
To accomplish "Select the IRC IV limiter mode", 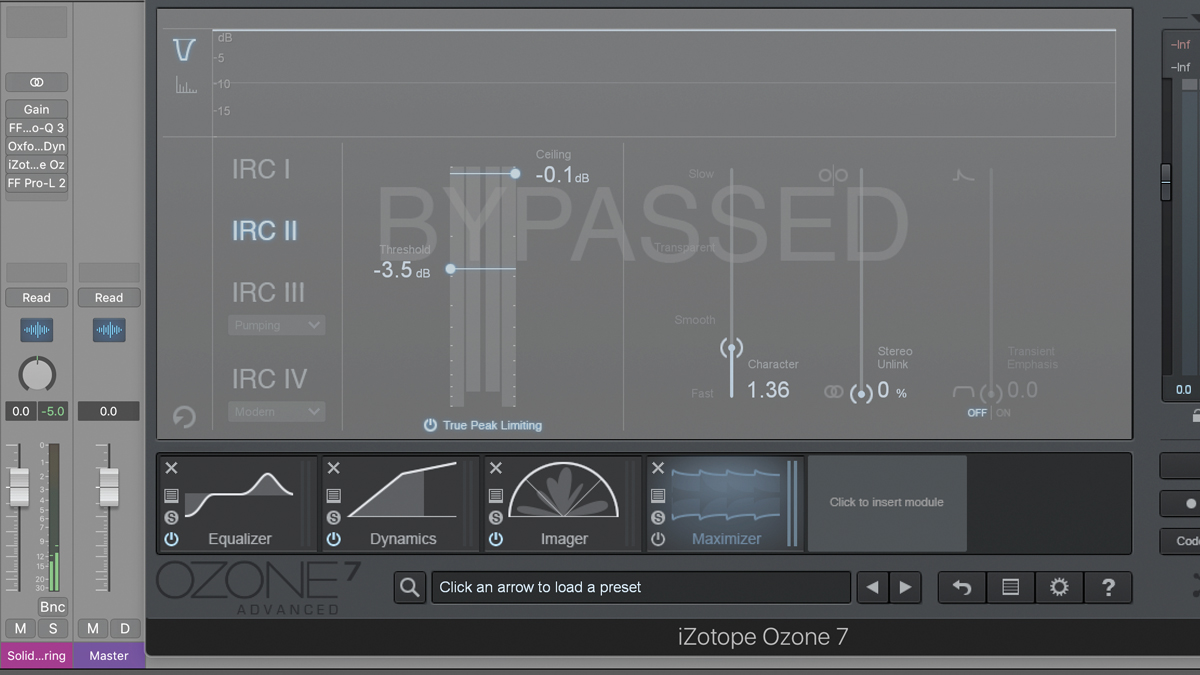I will pyautogui.click(x=270, y=379).
